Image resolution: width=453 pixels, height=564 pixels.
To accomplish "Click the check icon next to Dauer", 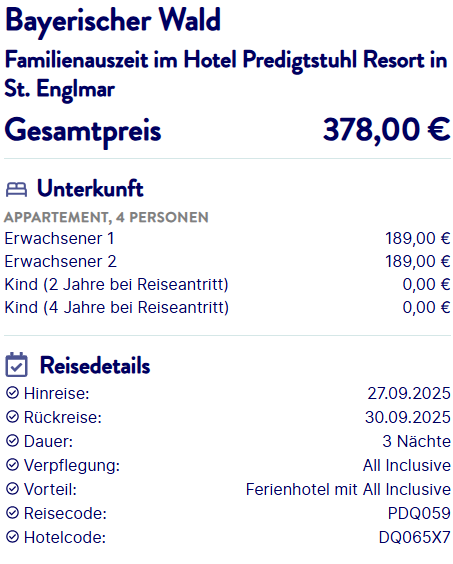I will pos(13,441).
